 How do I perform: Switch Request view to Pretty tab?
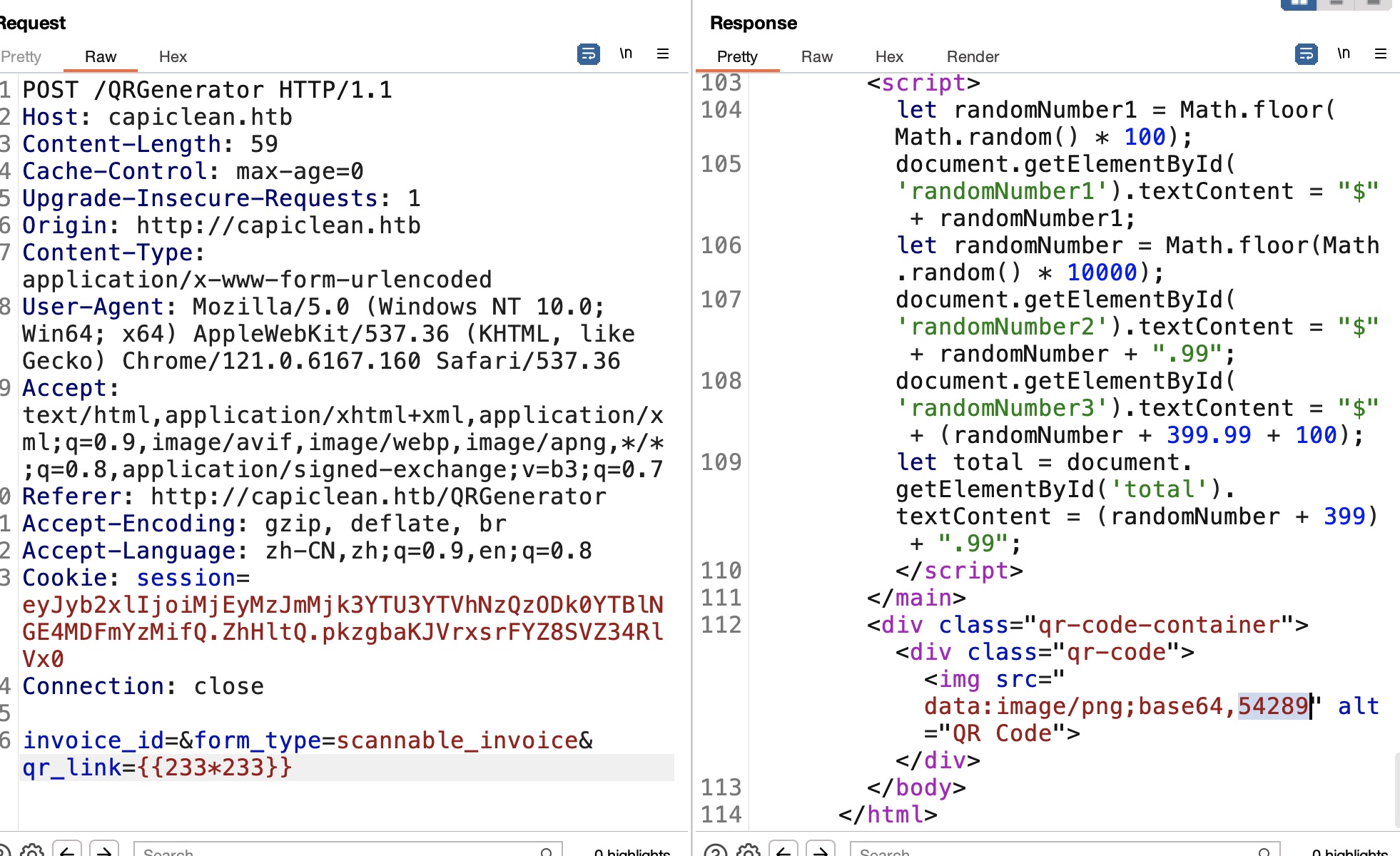(21, 57)
